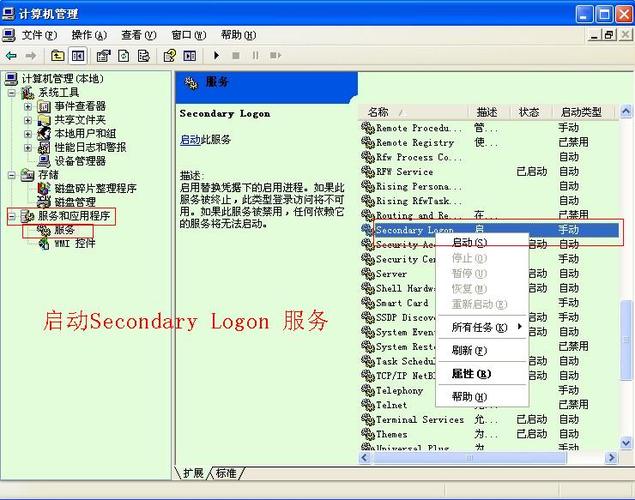The height and width of the screenshot is (500, 635).
Task: Select the Telnet service row
Action: pyautogui.click(x=489, y=405)
